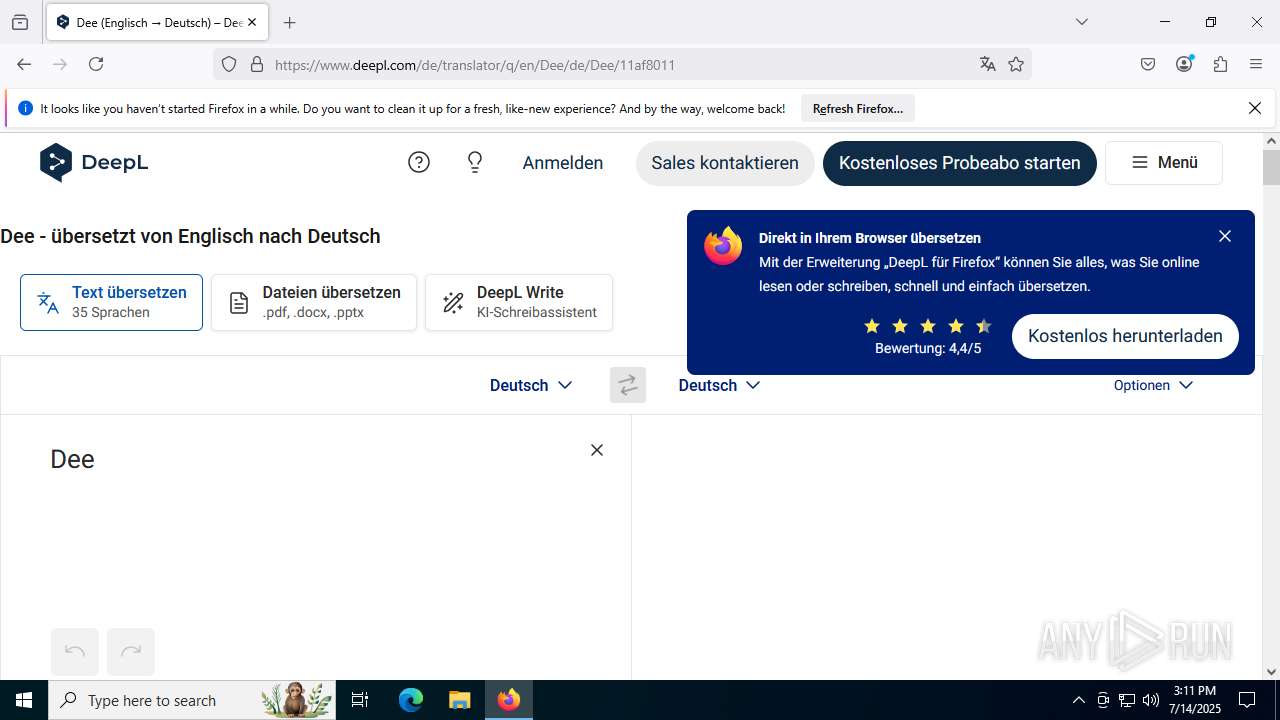
Task: Close the DeepL browser extension popup
Action: [x=1225, y=236]
